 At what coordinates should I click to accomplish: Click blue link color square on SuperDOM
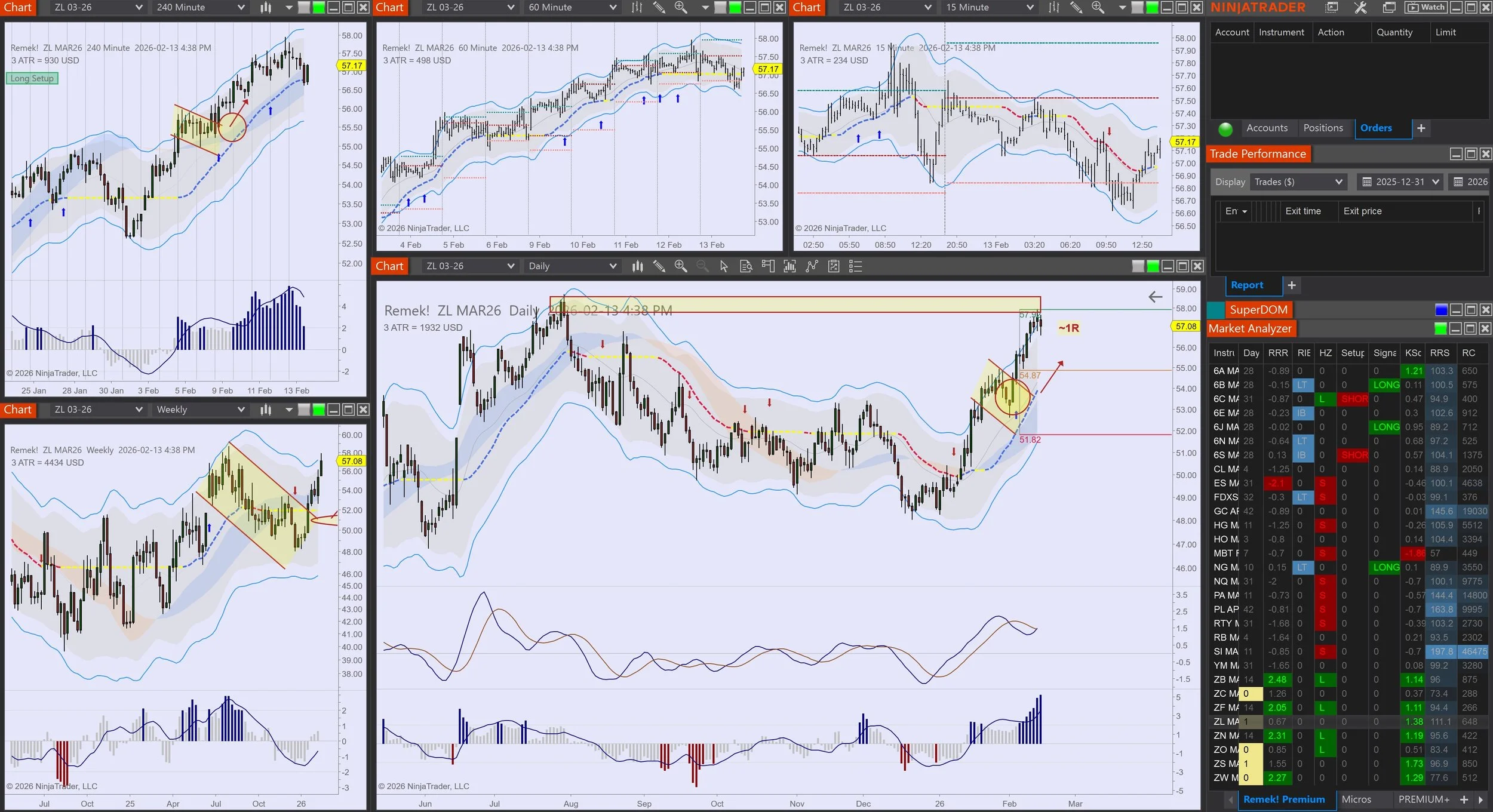pyautogui.click(x=1441, y=310)
